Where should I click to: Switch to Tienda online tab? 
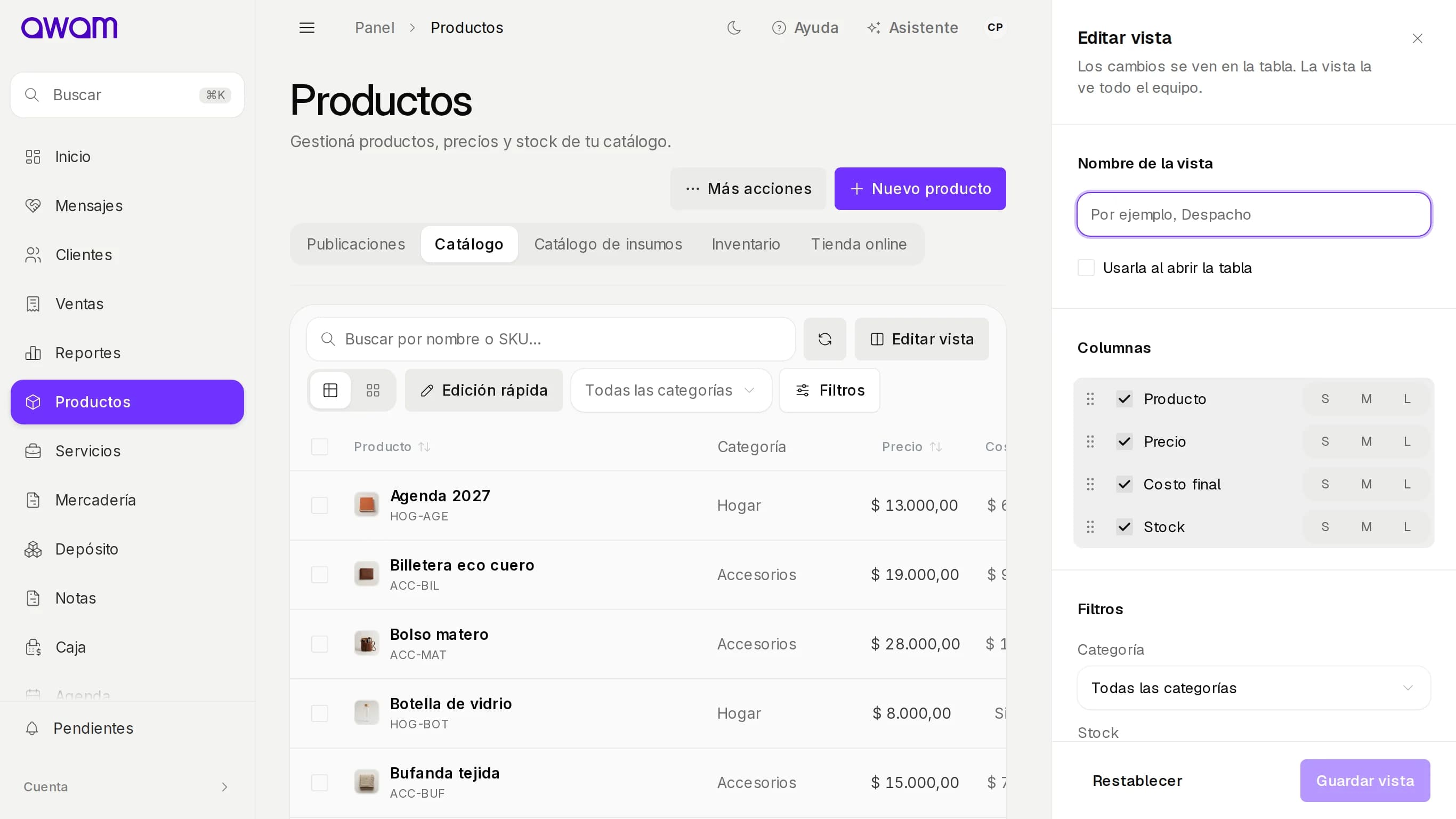click(x=859, y=244)
